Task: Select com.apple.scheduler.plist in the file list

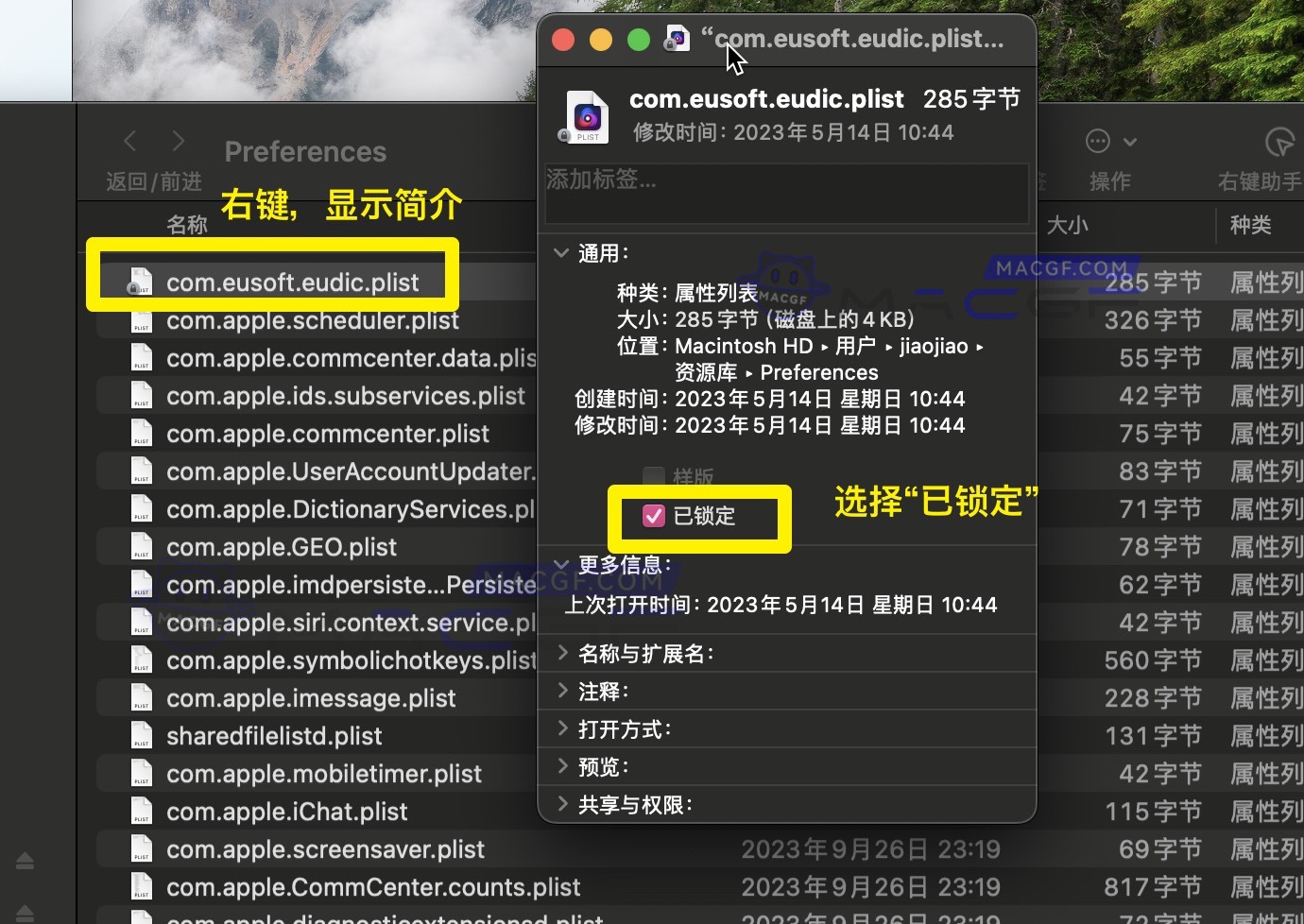Action: tap(312, 320)
